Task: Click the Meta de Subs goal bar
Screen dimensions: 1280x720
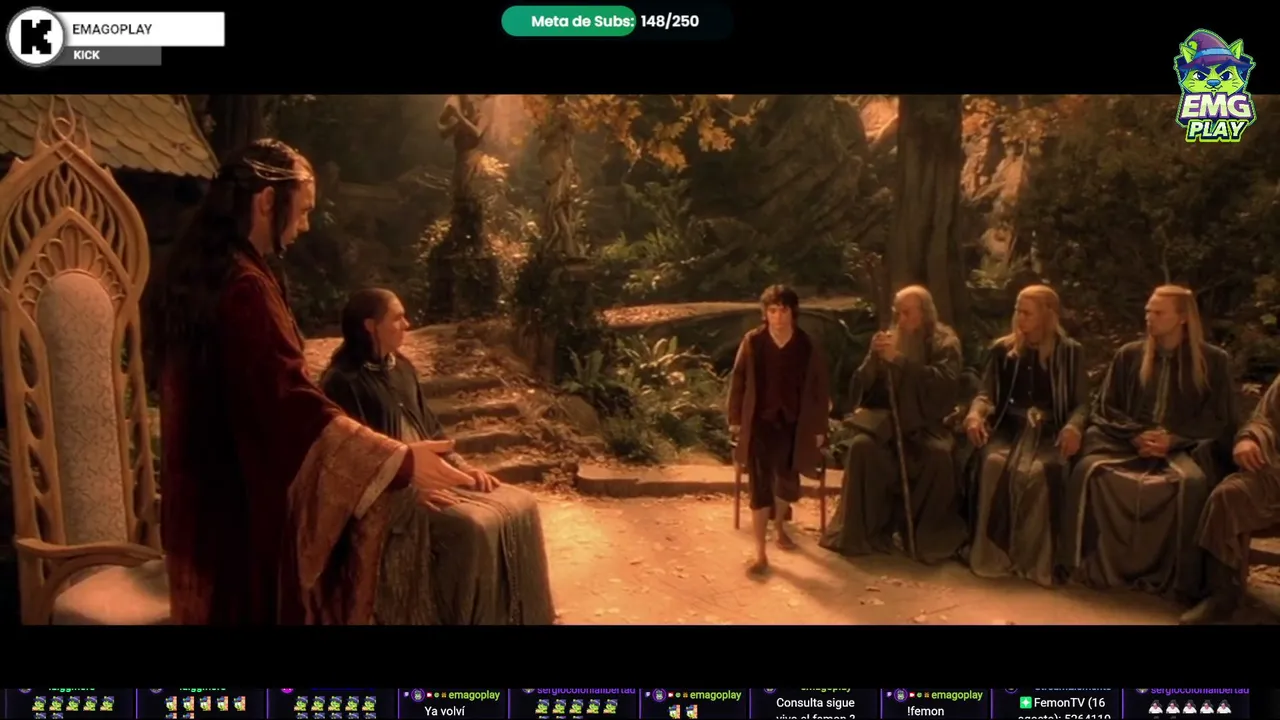Action: 615,21
